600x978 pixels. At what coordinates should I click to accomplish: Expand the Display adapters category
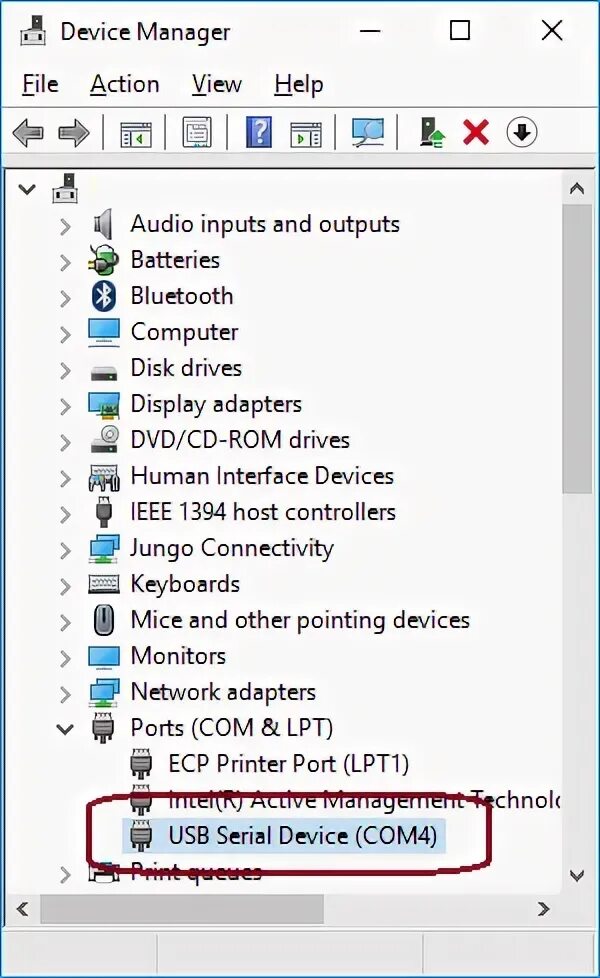click(65, 405)
